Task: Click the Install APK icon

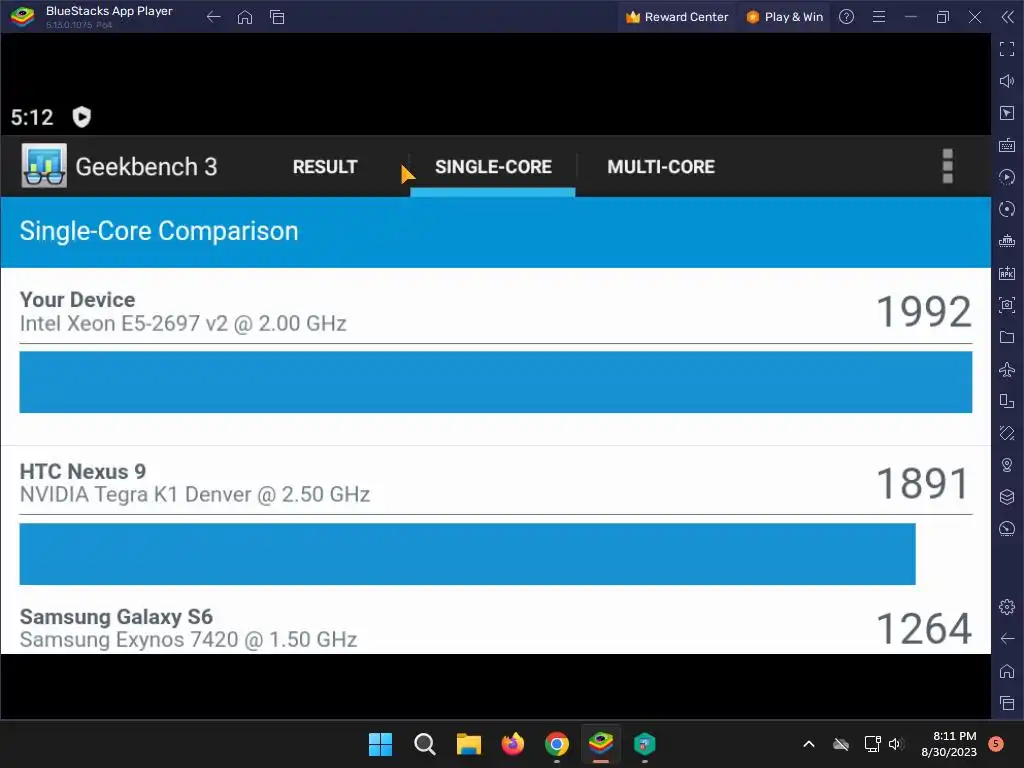Action: [x=1006, y=273]
